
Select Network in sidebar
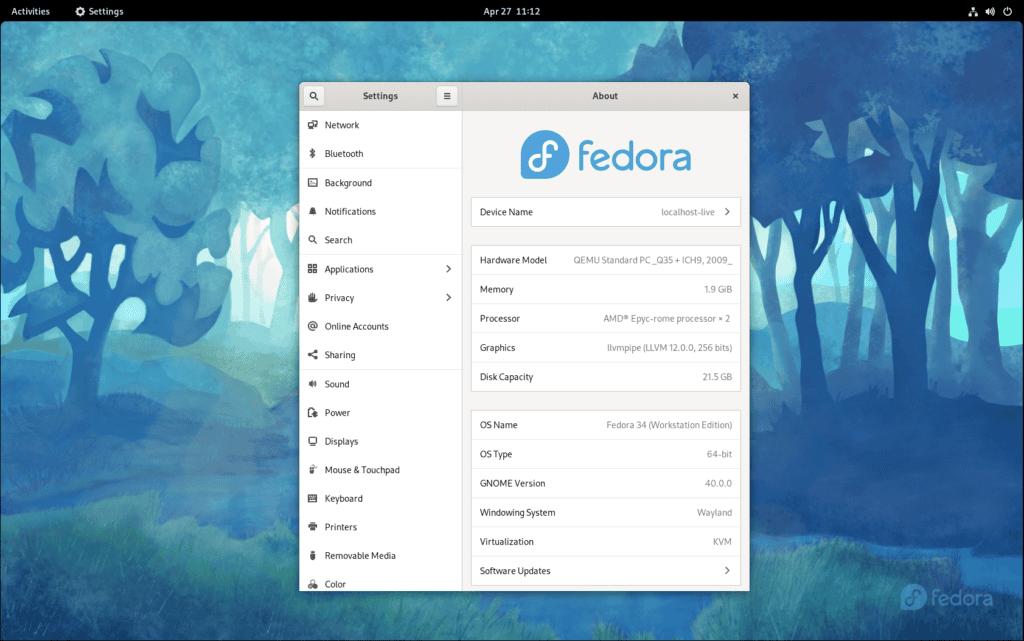pyautogui.click(x=381, y=125)
